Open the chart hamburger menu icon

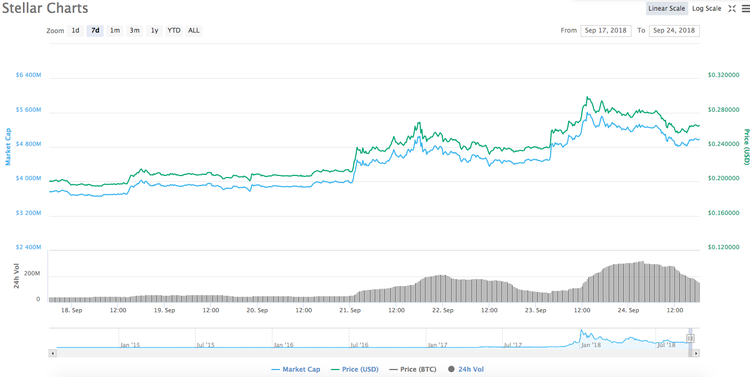pyautogui.click(x=745, y=9)
